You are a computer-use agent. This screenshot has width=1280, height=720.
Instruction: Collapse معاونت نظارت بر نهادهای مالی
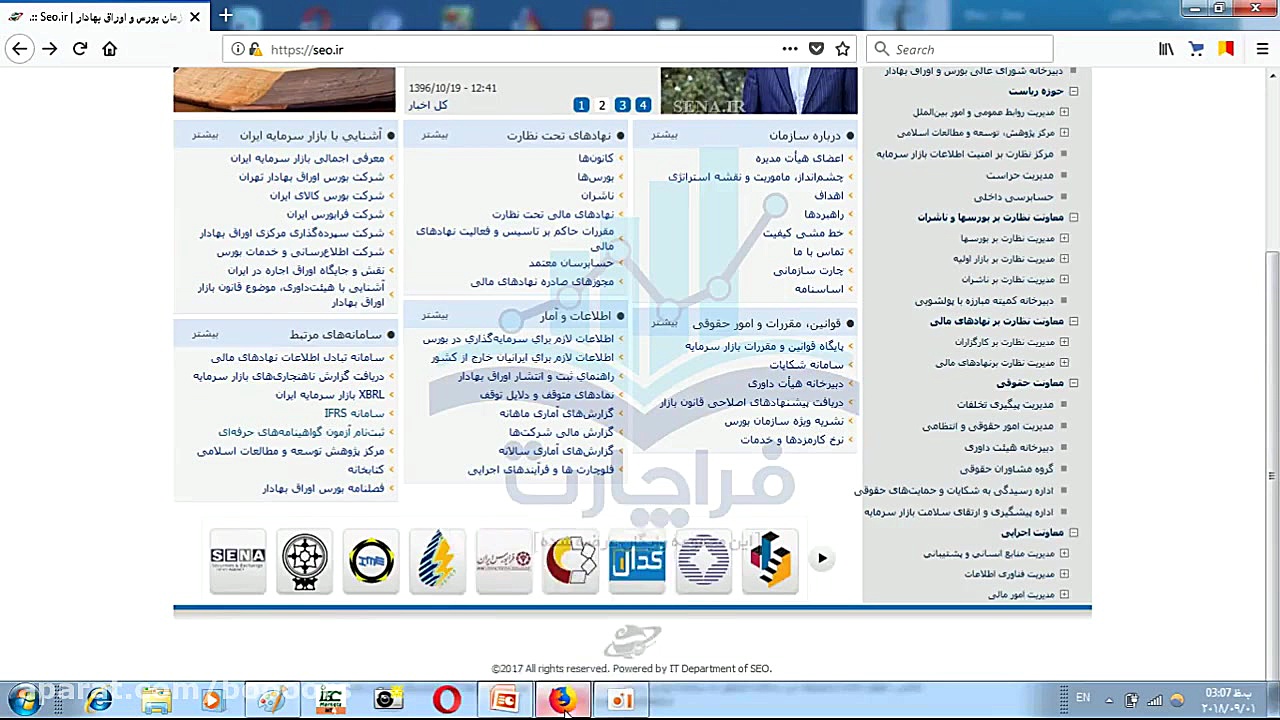coord(1073,322)
